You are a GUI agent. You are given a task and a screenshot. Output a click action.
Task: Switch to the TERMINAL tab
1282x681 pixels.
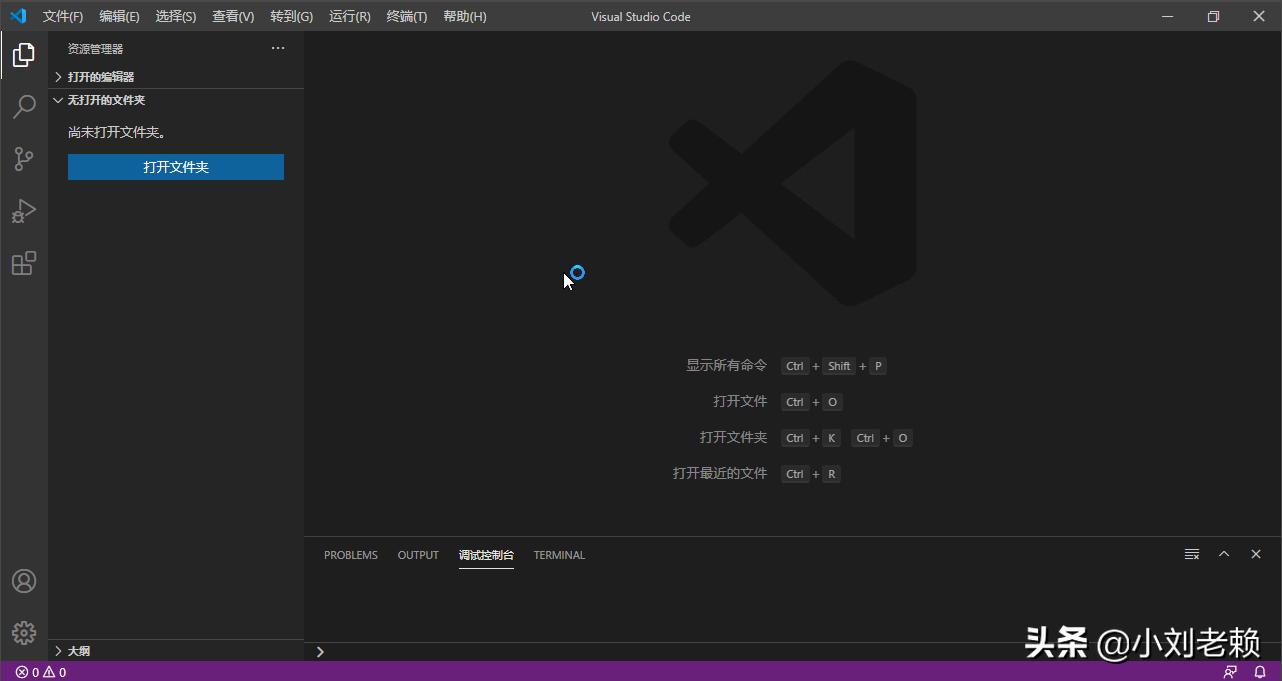[x=559, y=555]
